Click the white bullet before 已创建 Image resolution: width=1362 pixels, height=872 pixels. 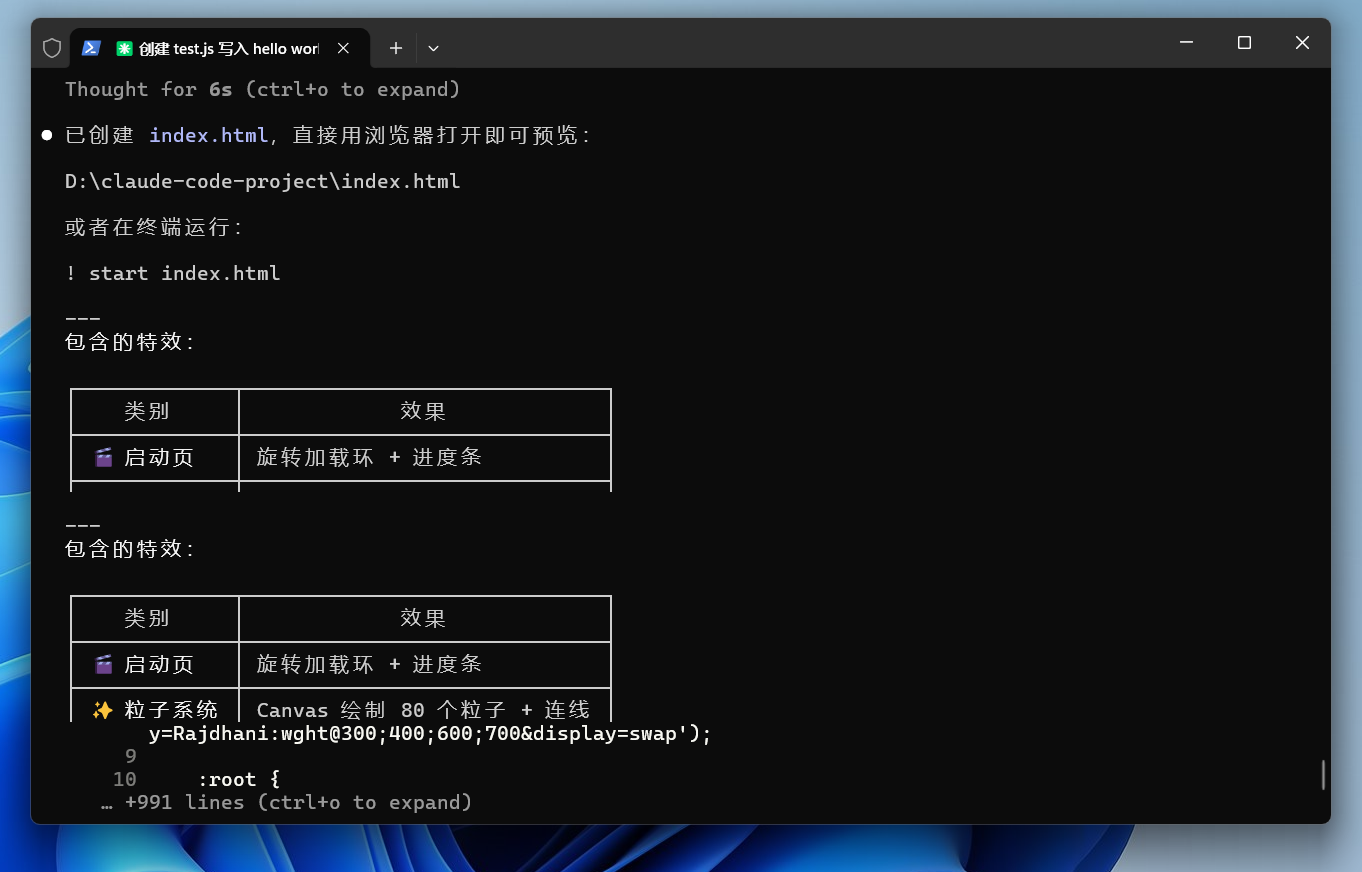47,135
